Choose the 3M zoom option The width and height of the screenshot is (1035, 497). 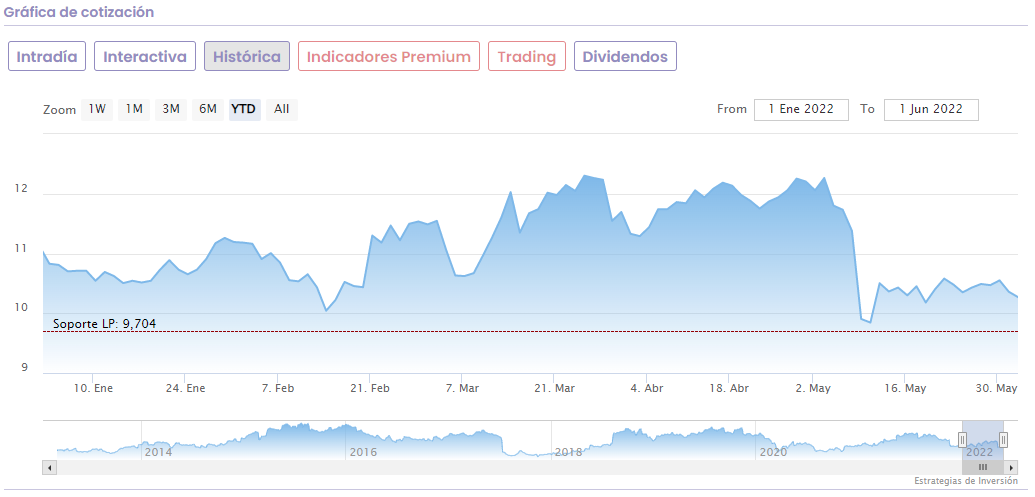point(171,109)
